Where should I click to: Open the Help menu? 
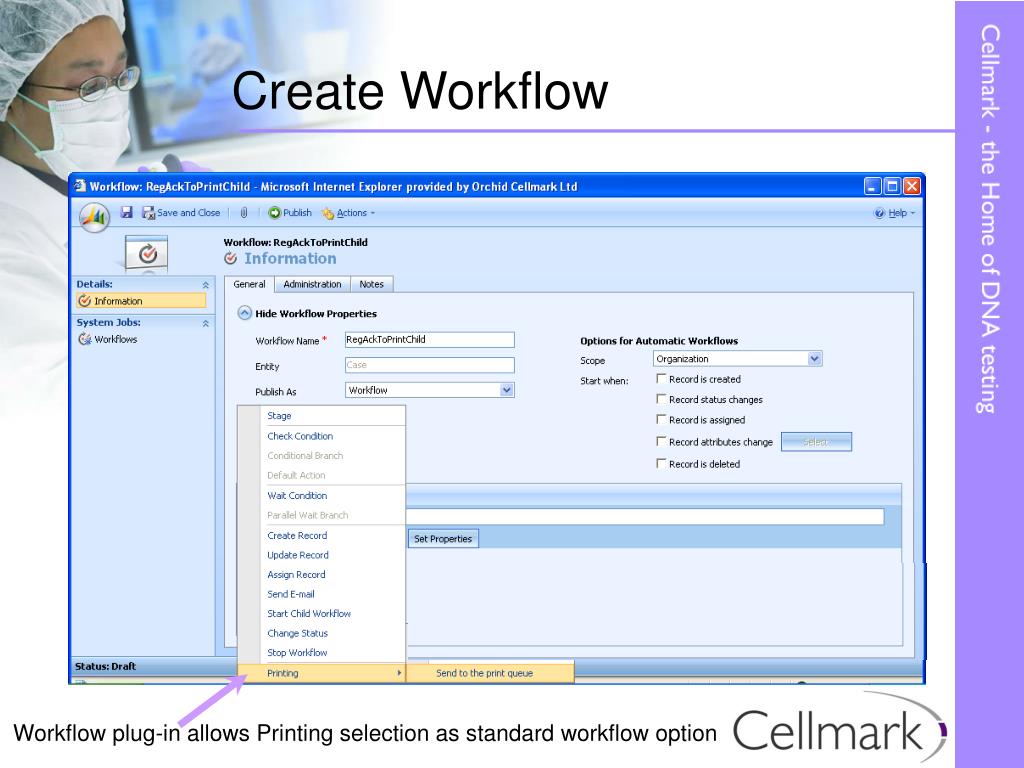point(895,213)
